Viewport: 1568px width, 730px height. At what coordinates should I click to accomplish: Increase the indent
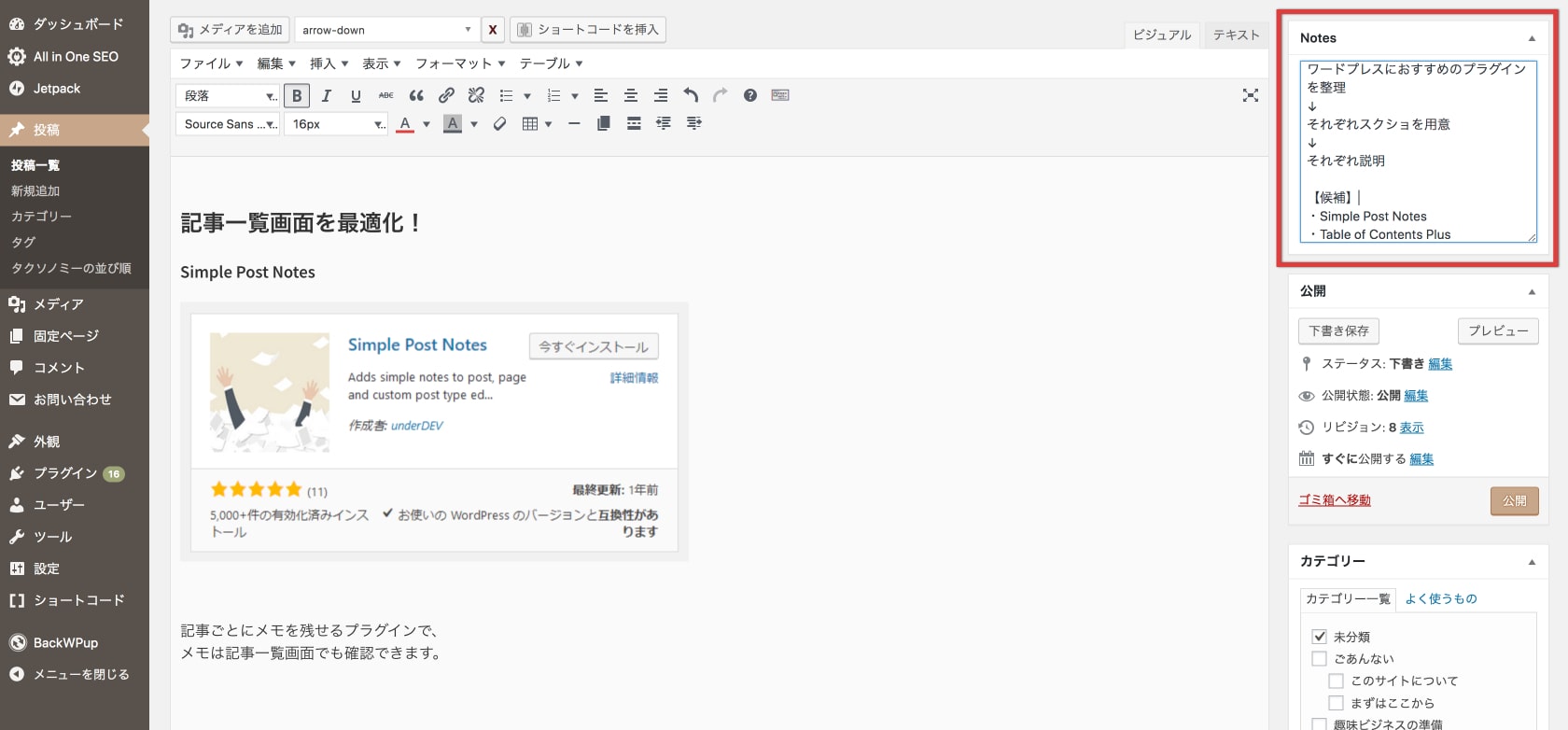(693, 123)
